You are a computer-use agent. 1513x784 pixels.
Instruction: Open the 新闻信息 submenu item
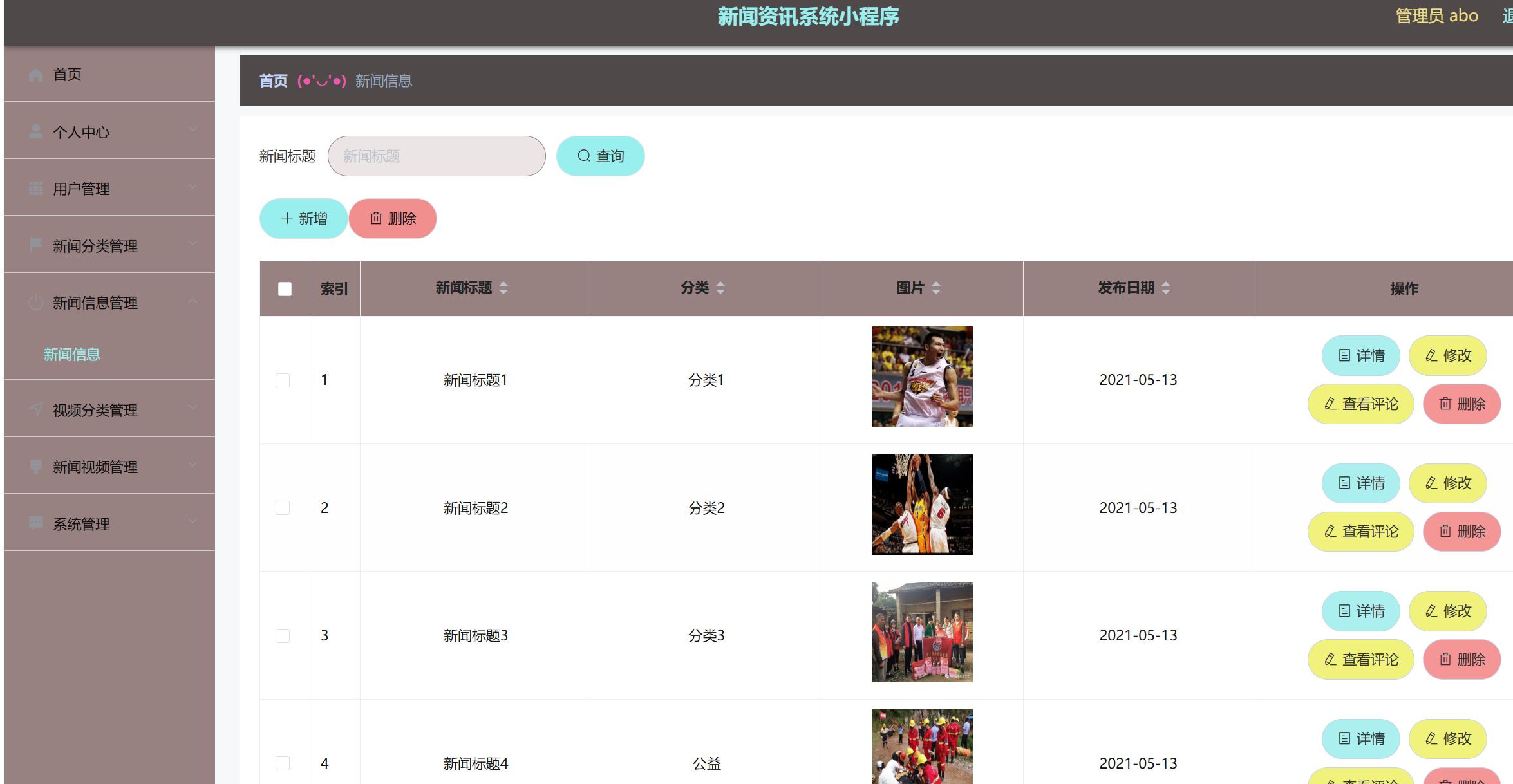[x=72, y=354]
